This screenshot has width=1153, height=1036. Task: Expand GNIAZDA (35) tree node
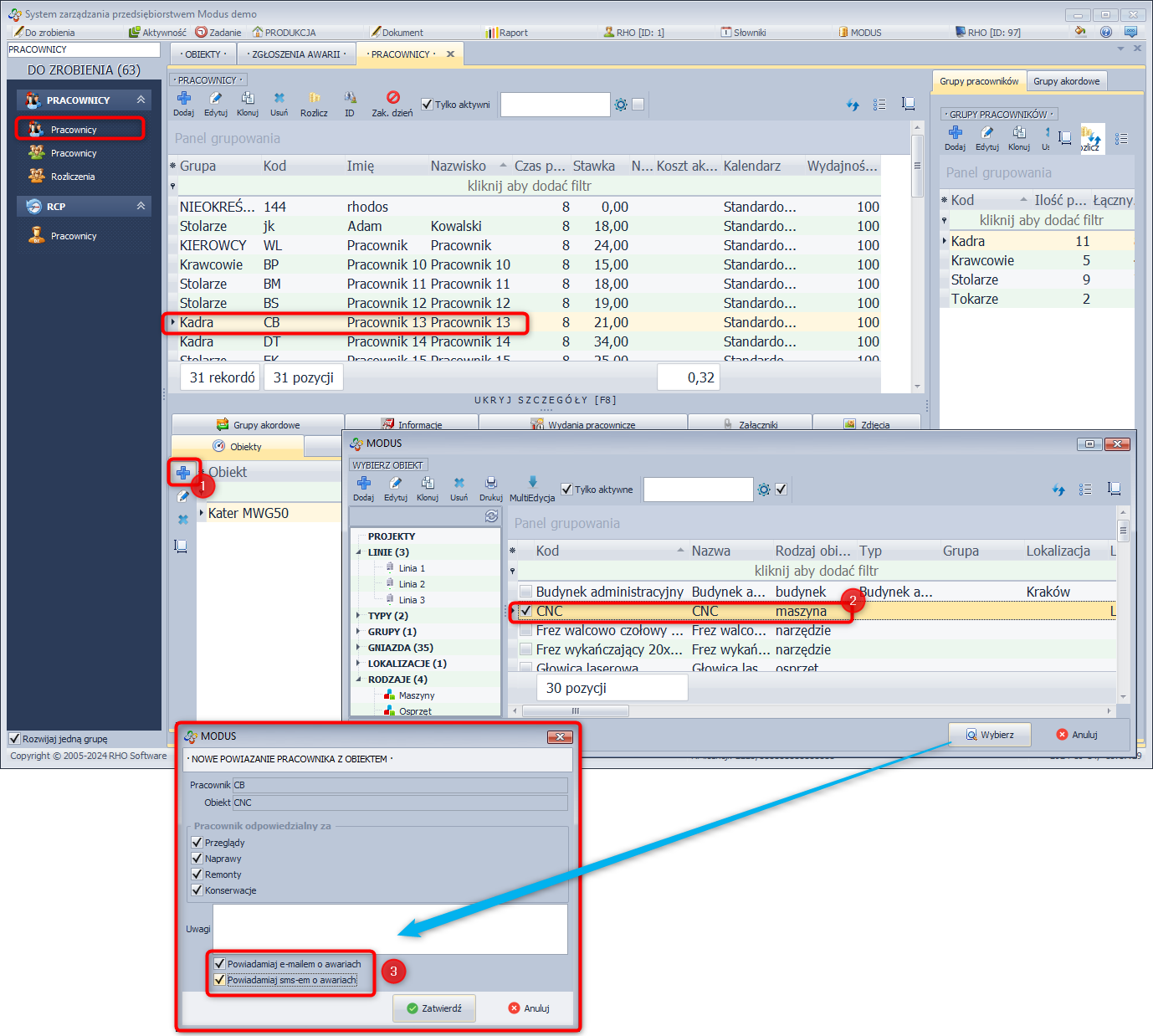coord(359,648)
